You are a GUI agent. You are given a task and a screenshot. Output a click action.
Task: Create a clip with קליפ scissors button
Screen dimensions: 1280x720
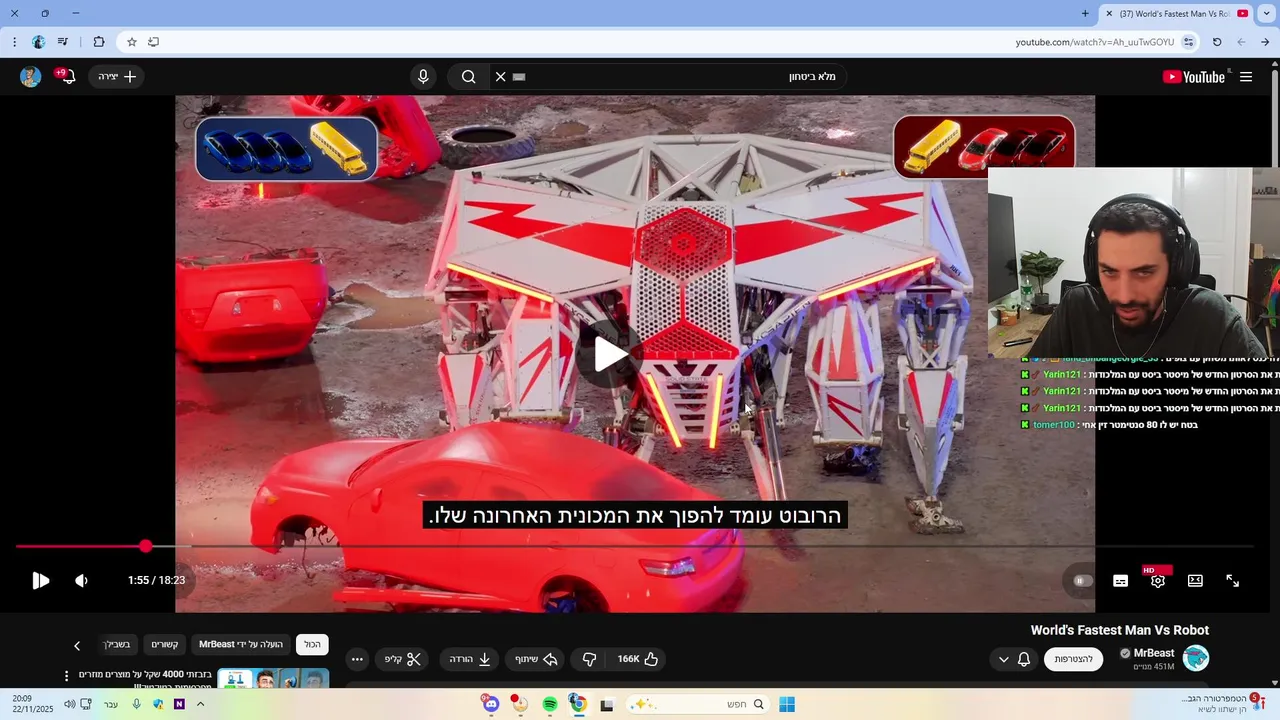[403, 659]
